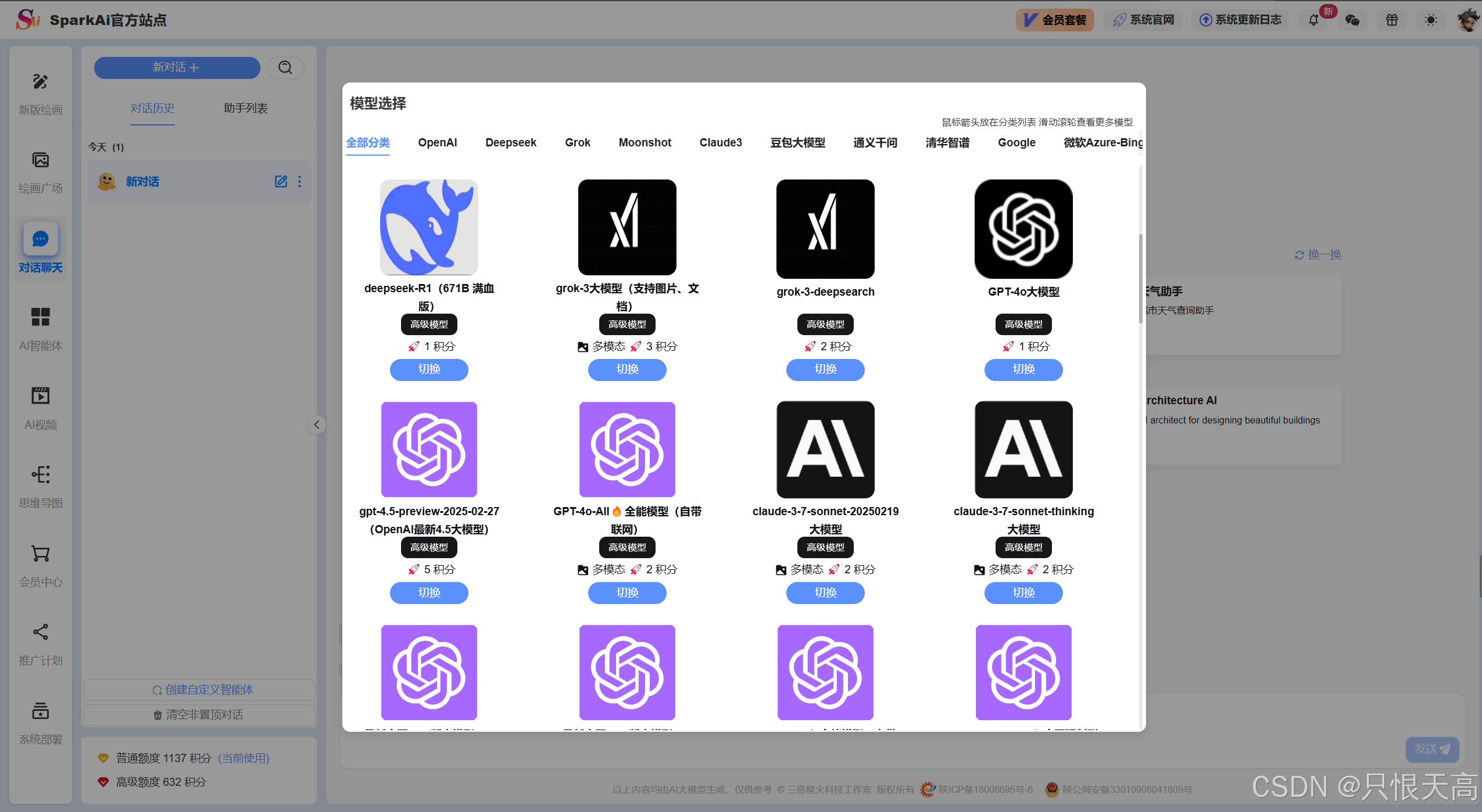The image size is (1482, 812).
Task: Open the 会员中心 shopping cart icon
Action: click(40, 554)
